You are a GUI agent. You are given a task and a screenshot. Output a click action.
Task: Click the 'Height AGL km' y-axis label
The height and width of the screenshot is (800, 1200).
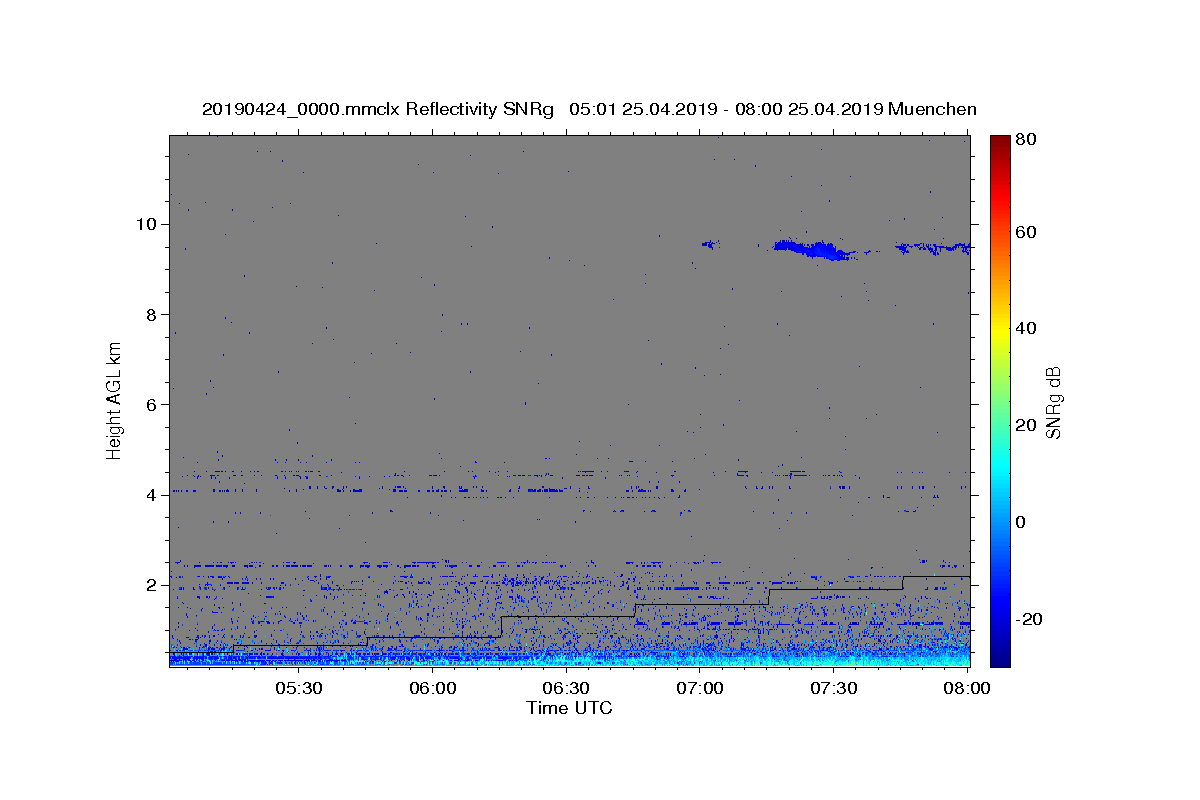pos(115,399)
